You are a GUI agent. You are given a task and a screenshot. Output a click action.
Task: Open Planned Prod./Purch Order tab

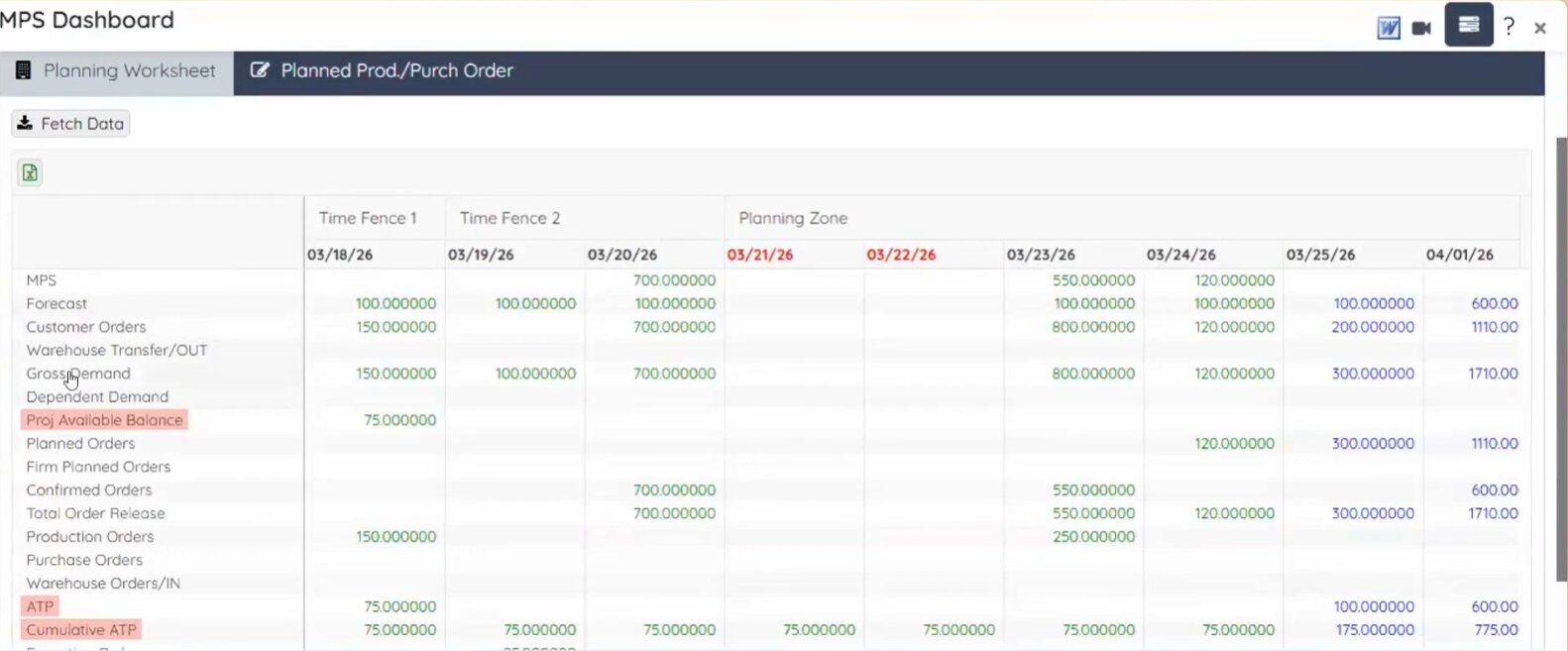[x=383, y=71]
